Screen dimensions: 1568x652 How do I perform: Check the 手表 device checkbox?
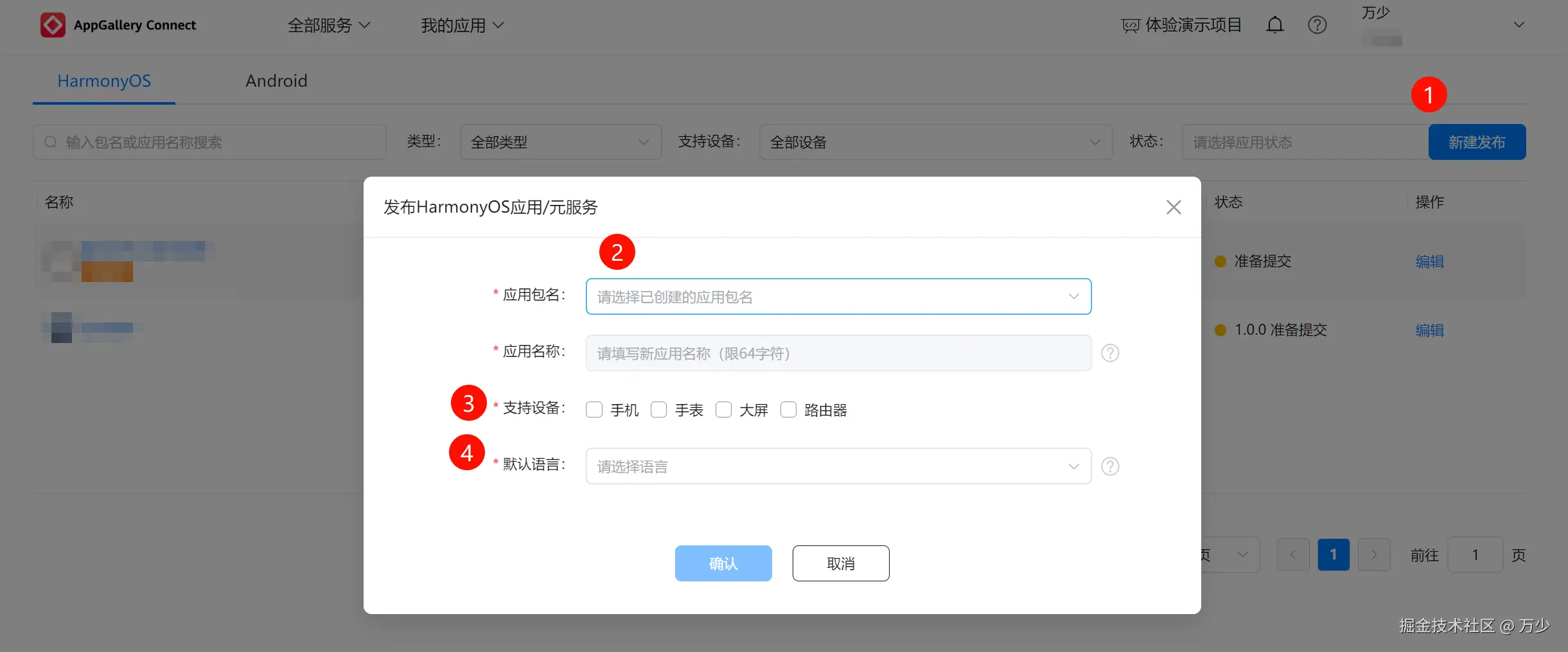coord(659,410)
